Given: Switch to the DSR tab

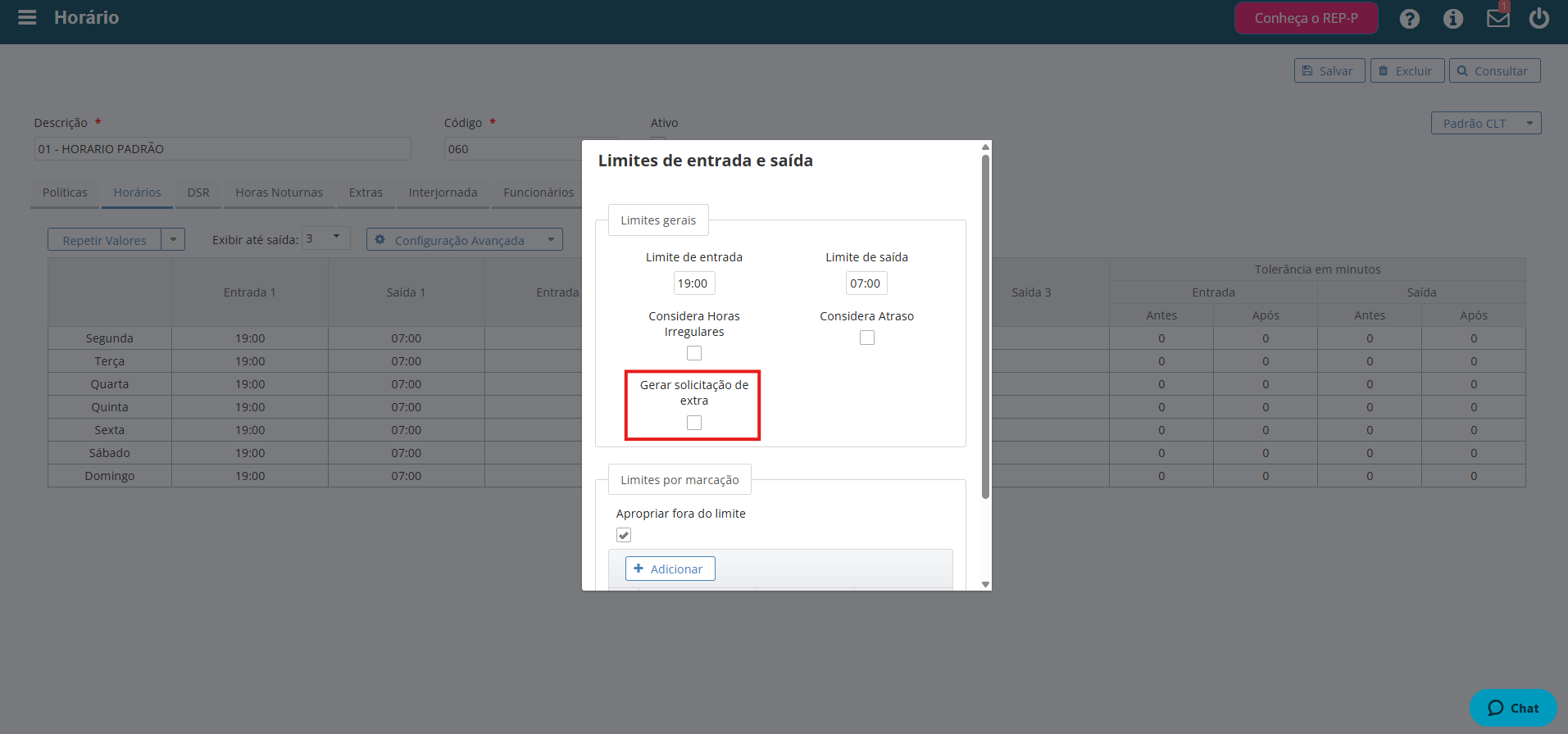Looking at the screenshot, I should coord(198,193).
